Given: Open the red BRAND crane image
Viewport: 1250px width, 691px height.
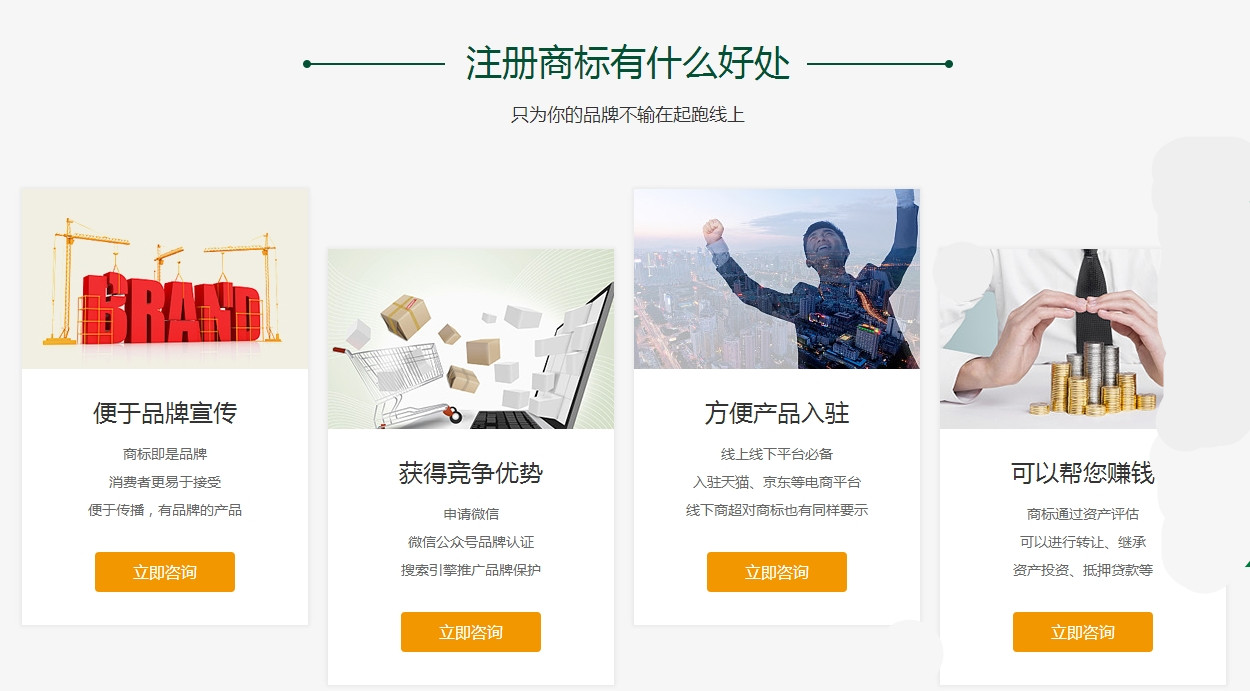Looking at the screenshot, I should point(165,279).
